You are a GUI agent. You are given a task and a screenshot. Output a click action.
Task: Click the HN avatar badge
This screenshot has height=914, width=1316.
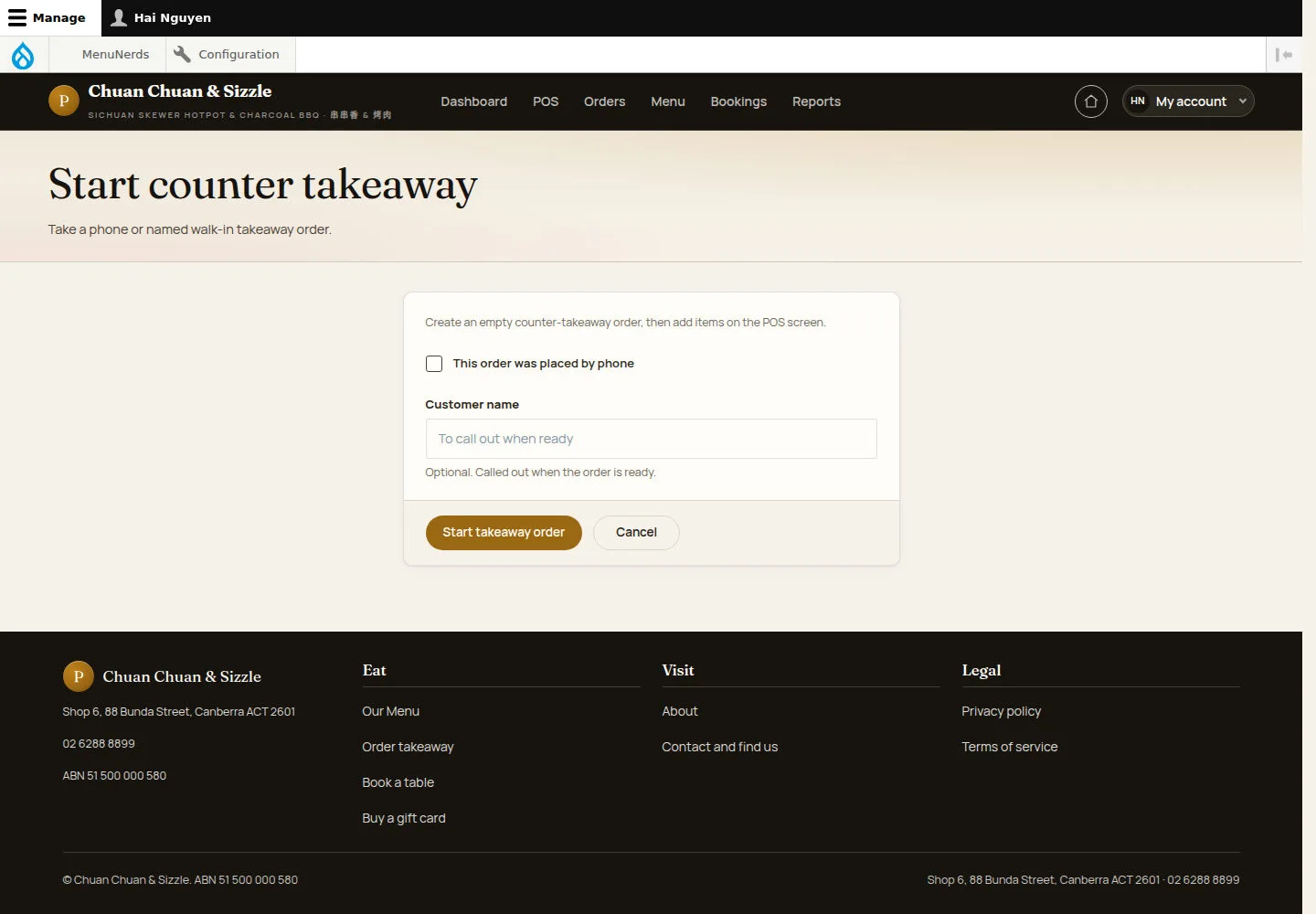click(x=1138, y=101)
